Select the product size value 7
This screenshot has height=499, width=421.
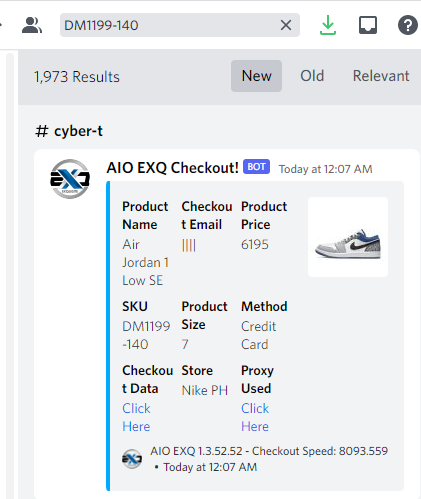pyautogui.click(x=185, y=344)
